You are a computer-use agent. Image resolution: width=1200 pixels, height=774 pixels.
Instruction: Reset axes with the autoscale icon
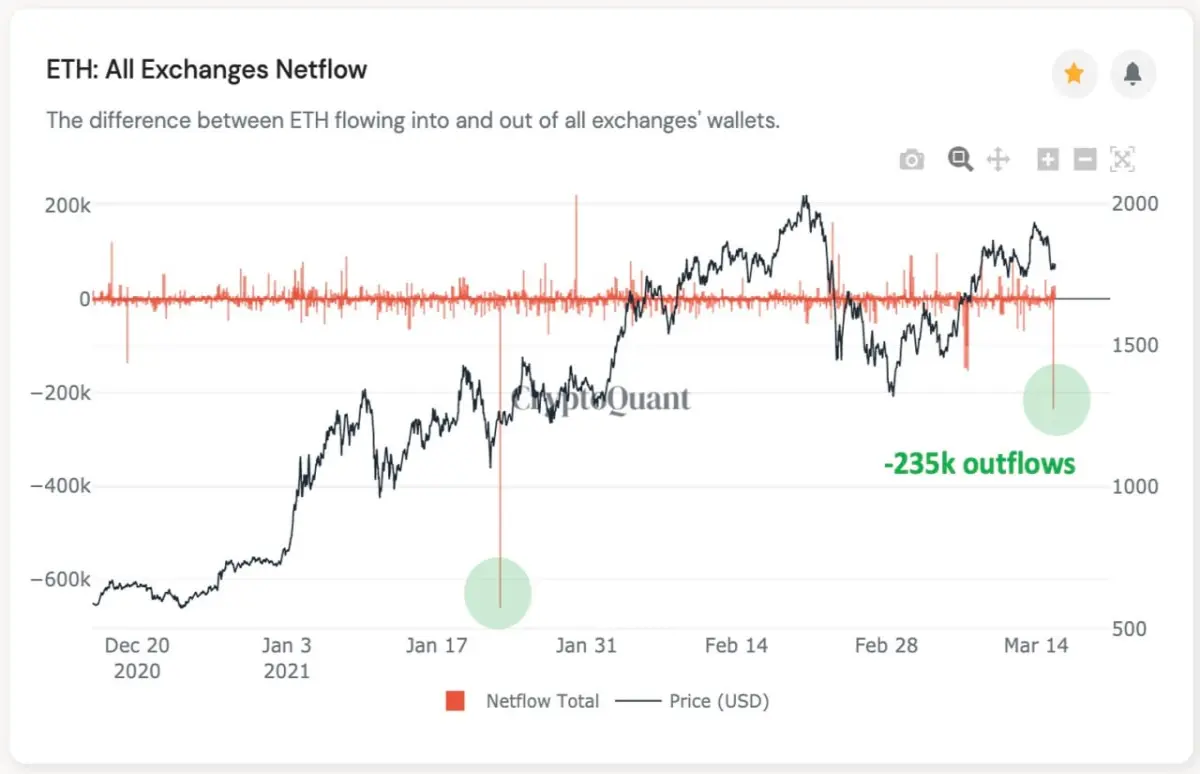[x=1122, y=159]
